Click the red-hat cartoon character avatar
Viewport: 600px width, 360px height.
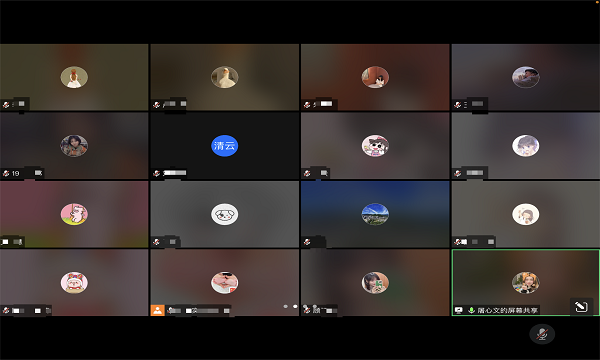[74, 283]
